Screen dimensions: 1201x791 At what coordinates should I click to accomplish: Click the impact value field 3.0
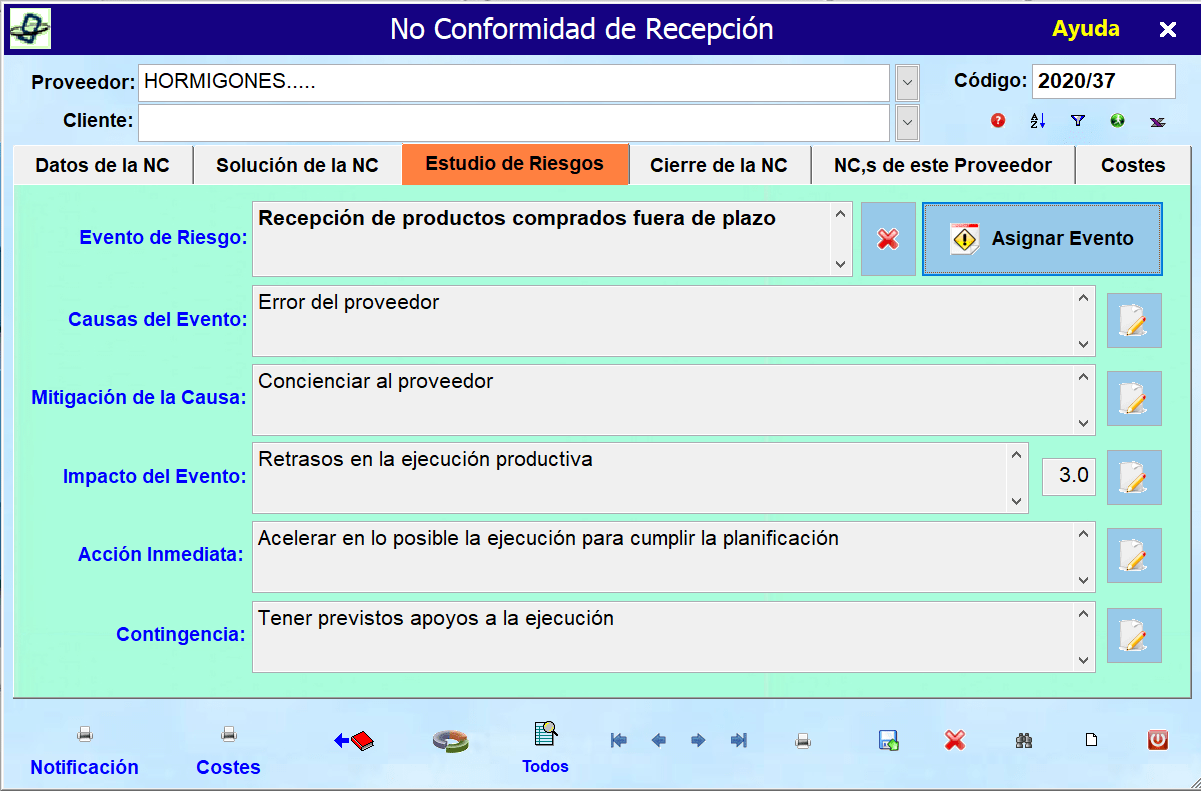[1069, 476]
